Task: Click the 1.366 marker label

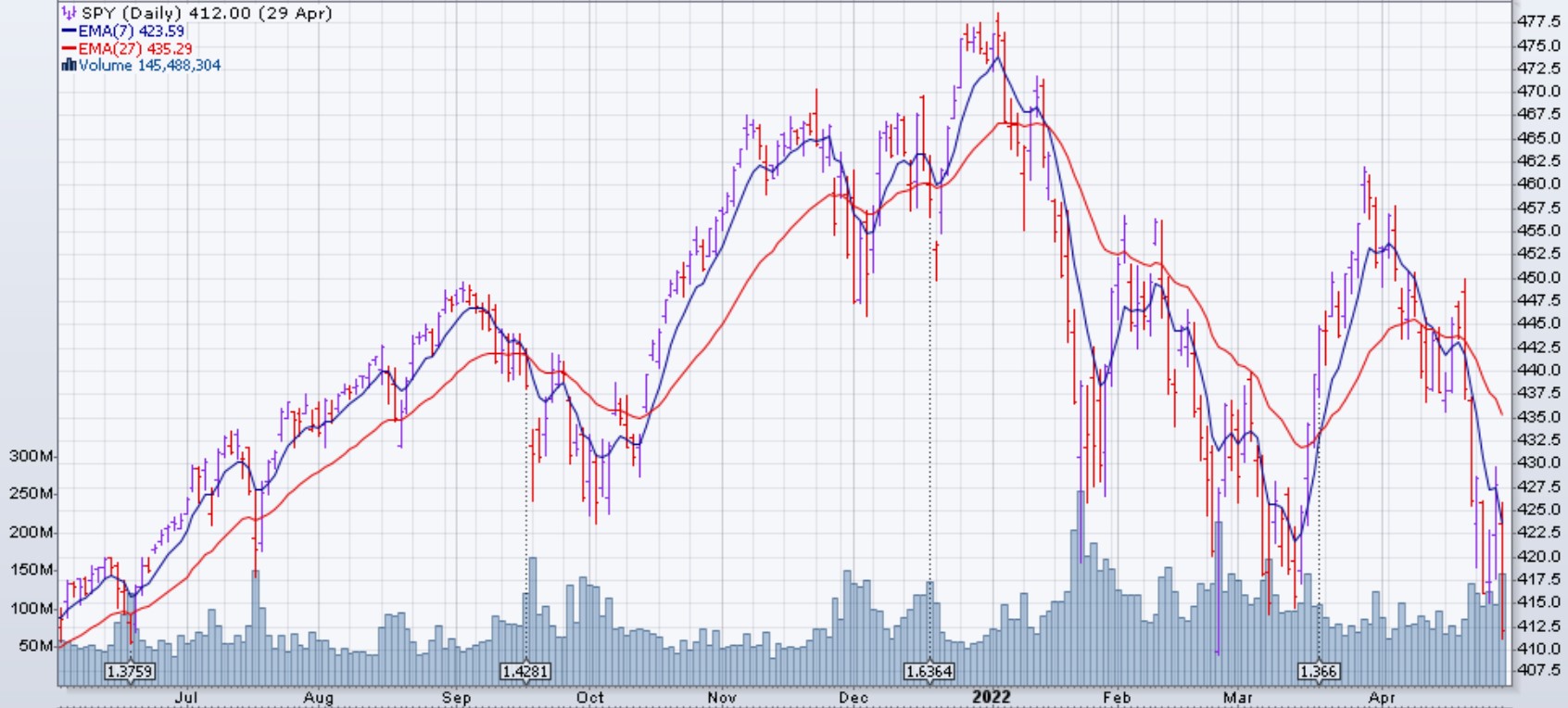Action: (x=1317, y=671)
